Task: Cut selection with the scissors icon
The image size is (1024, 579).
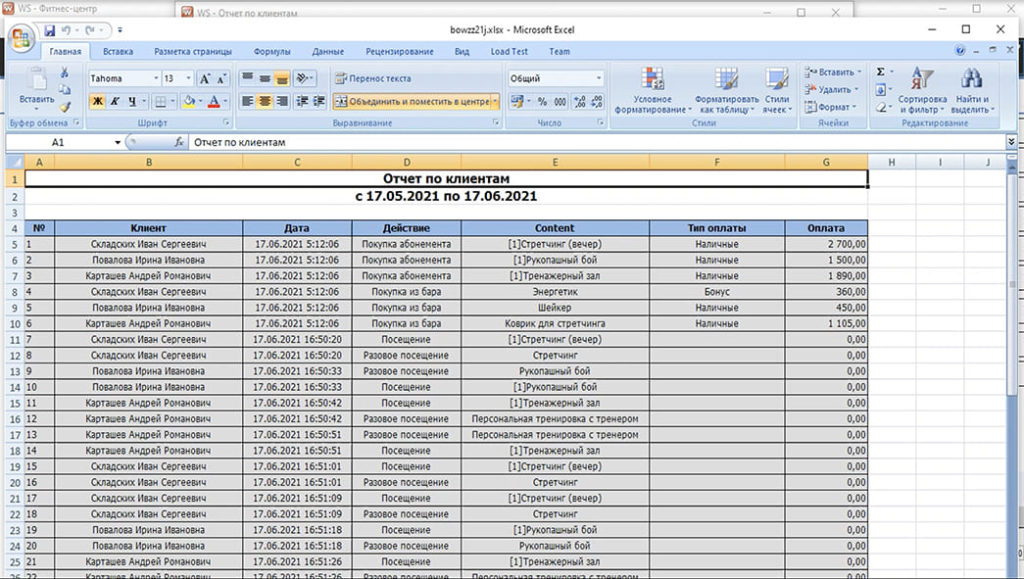Action: (x=65, y=72)
